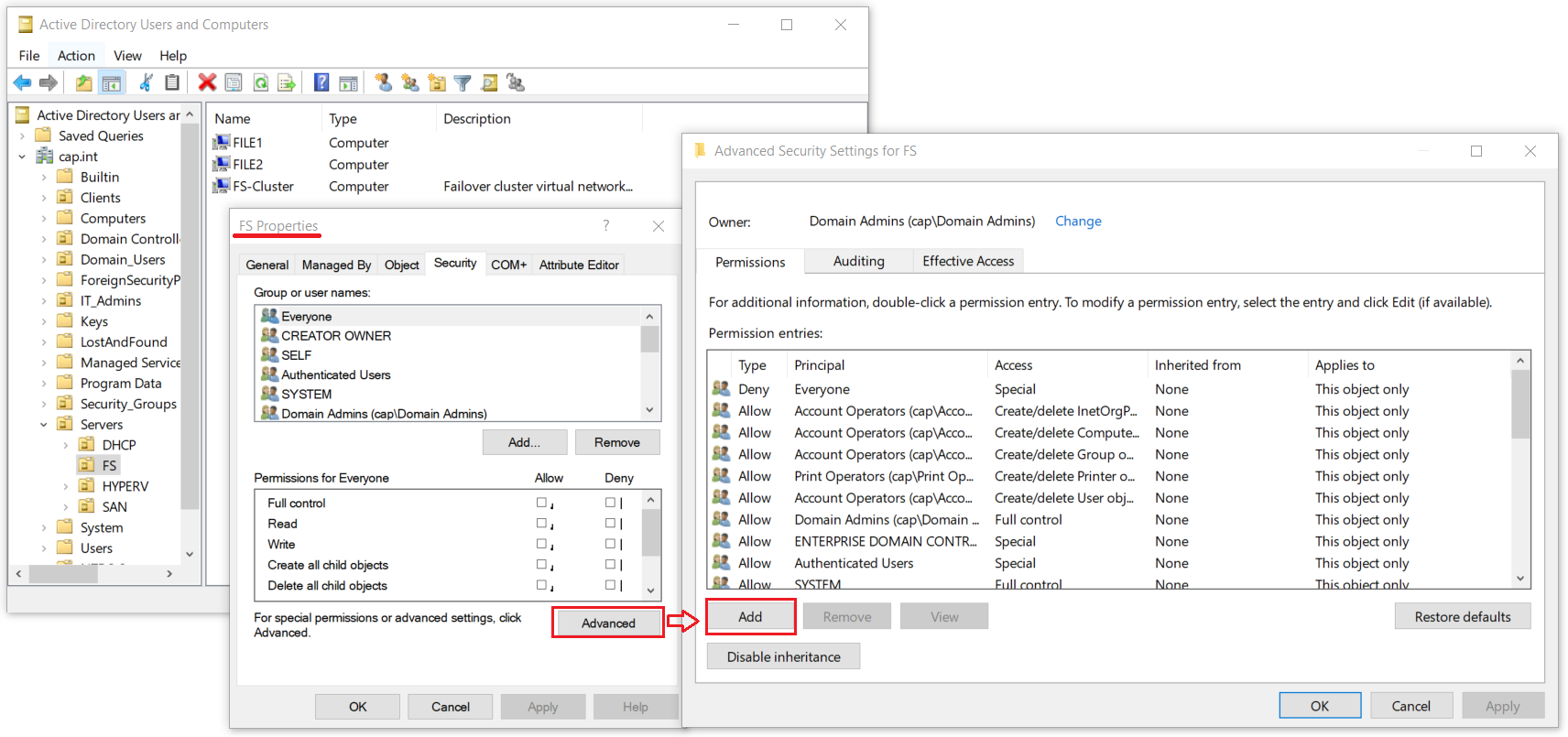1568x737 pixels.
Task: Click the Change owner link
Action: (x=1078, y=221)
